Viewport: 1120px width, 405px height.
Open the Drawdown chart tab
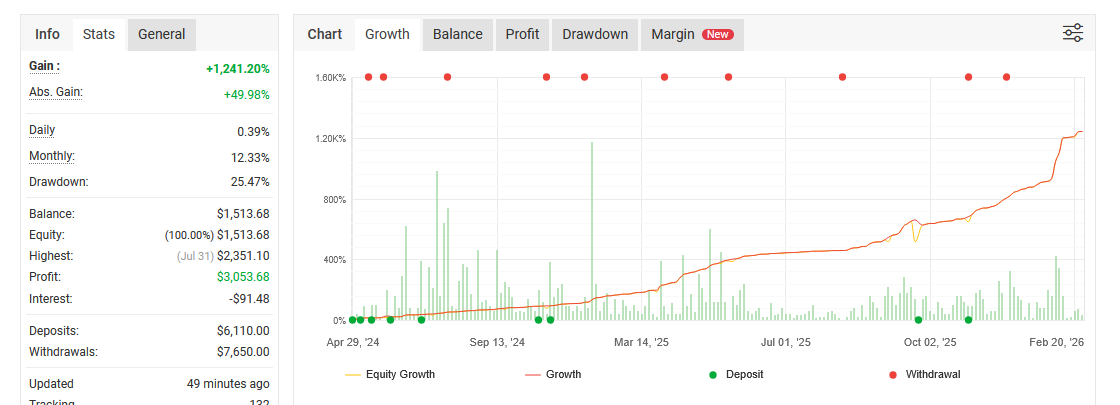(595, 34)
